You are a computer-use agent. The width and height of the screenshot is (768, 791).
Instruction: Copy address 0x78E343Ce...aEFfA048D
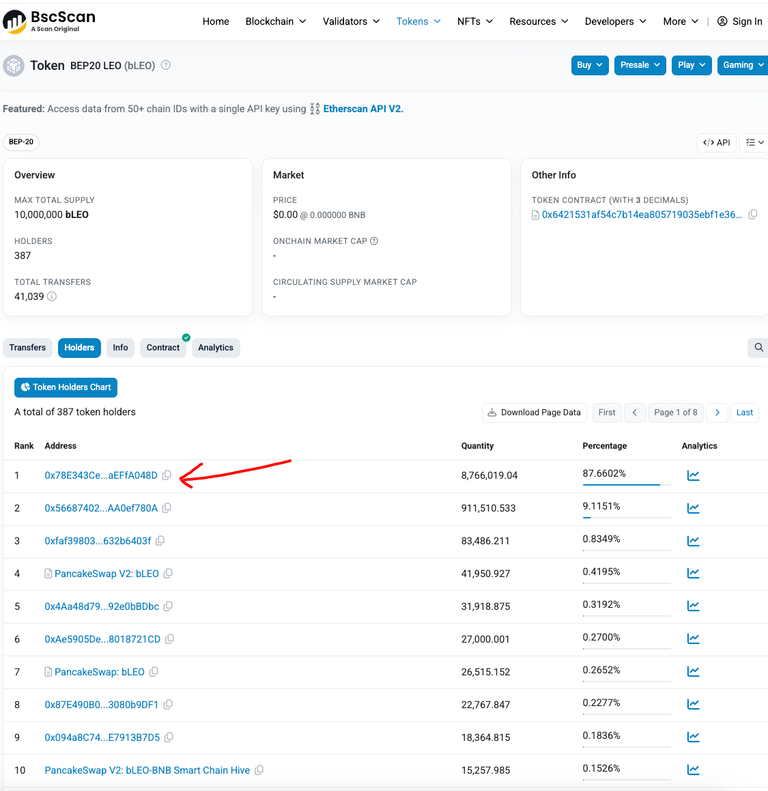pos(167,475)
